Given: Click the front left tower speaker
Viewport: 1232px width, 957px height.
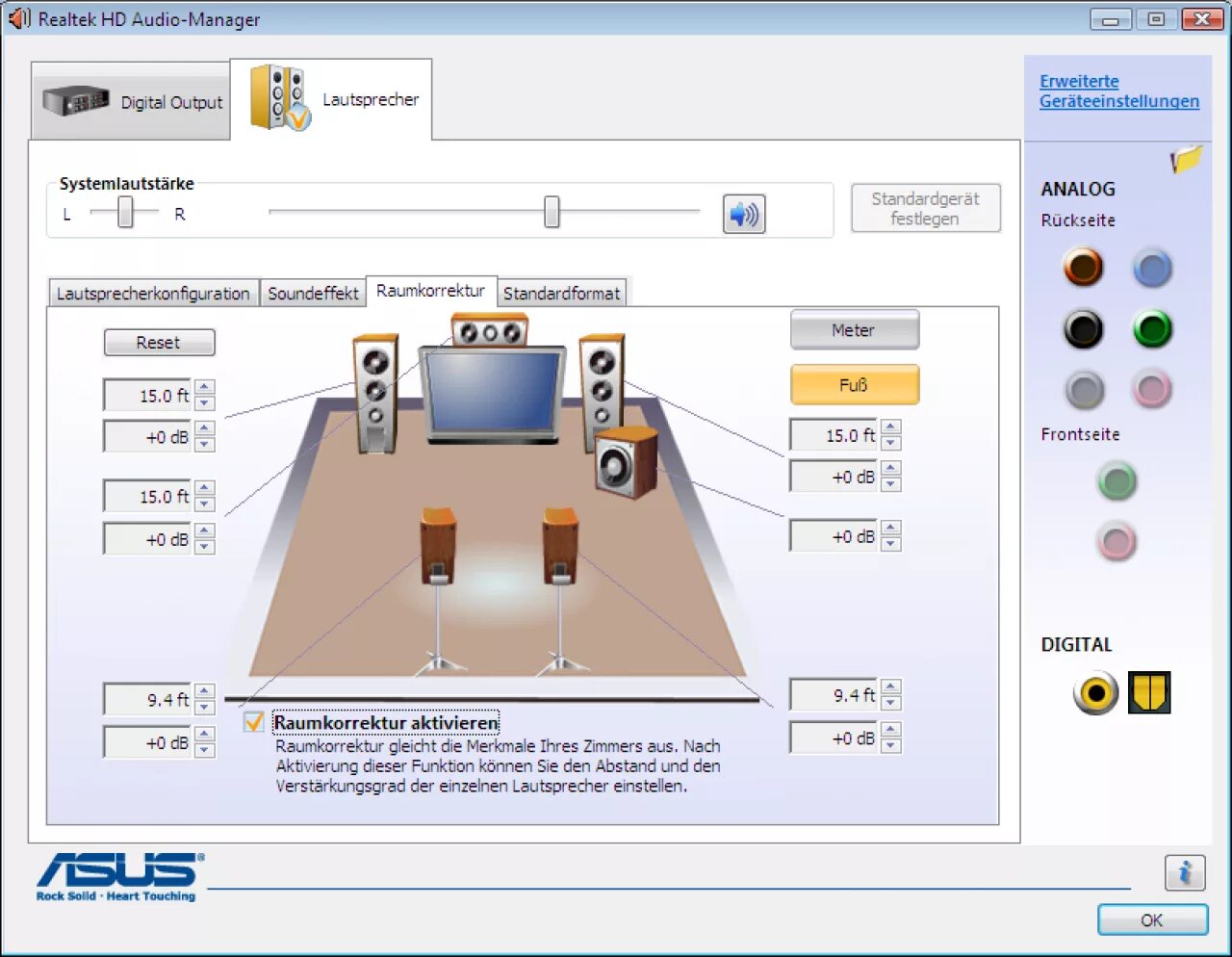Looking at the screenshot, I should coord(375,393).
